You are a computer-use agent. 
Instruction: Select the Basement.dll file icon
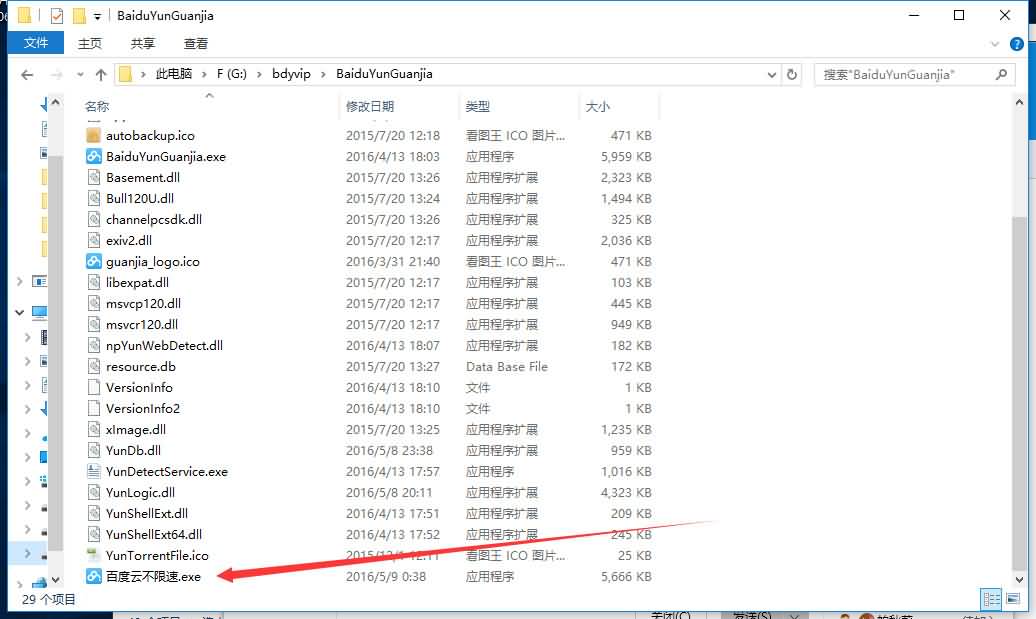coord(94,178)
